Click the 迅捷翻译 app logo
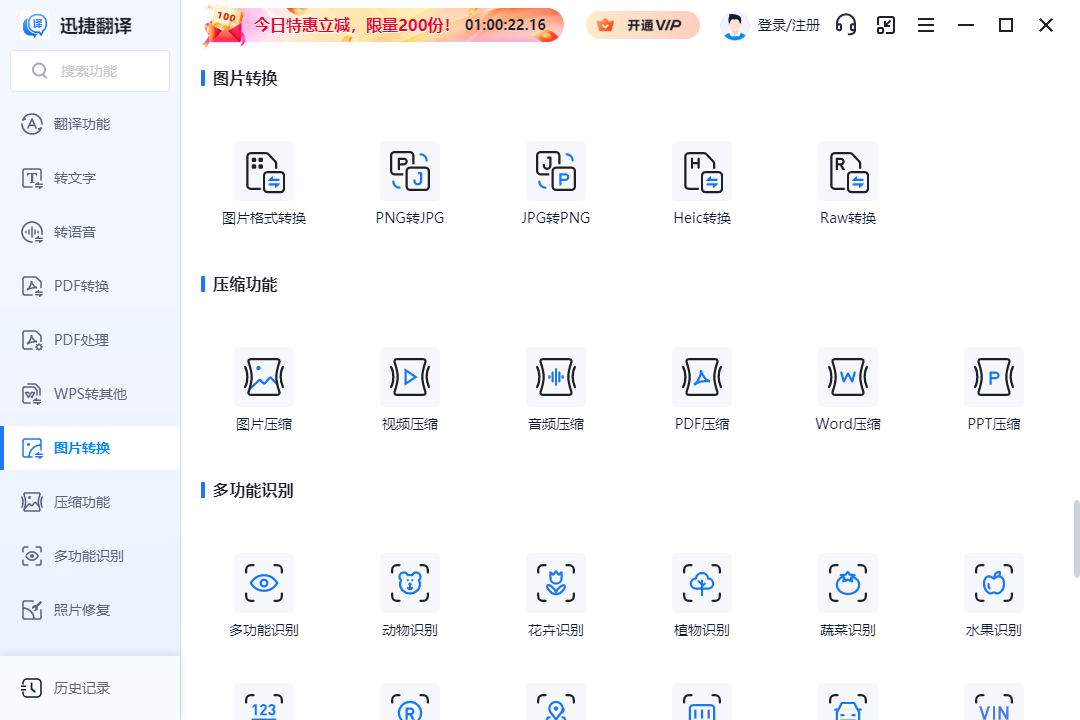 click(x=35, y=25)
